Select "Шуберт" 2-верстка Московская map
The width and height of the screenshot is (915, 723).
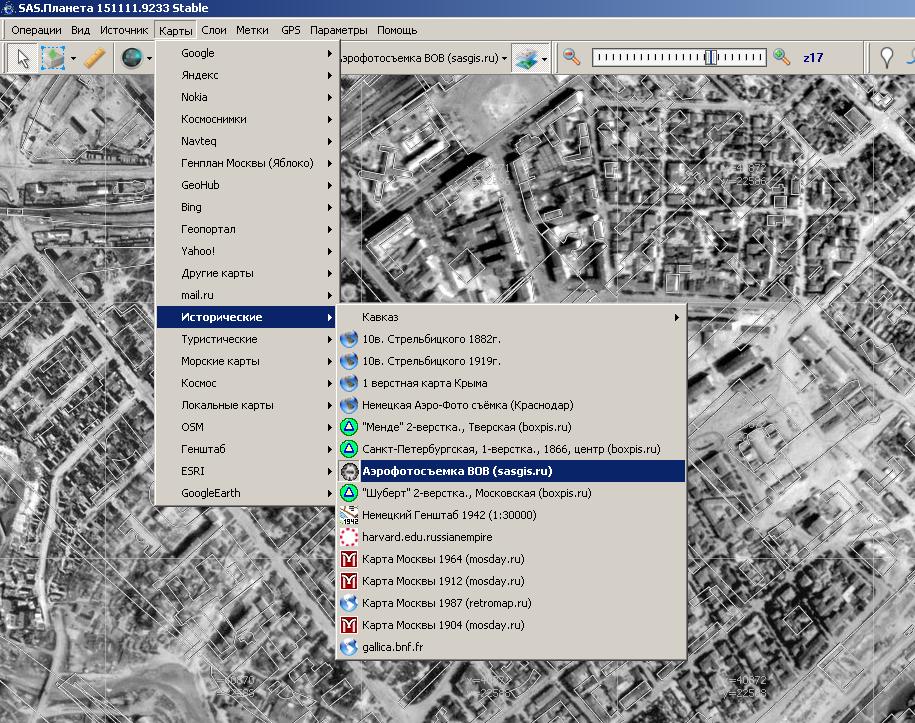(511, 493)
